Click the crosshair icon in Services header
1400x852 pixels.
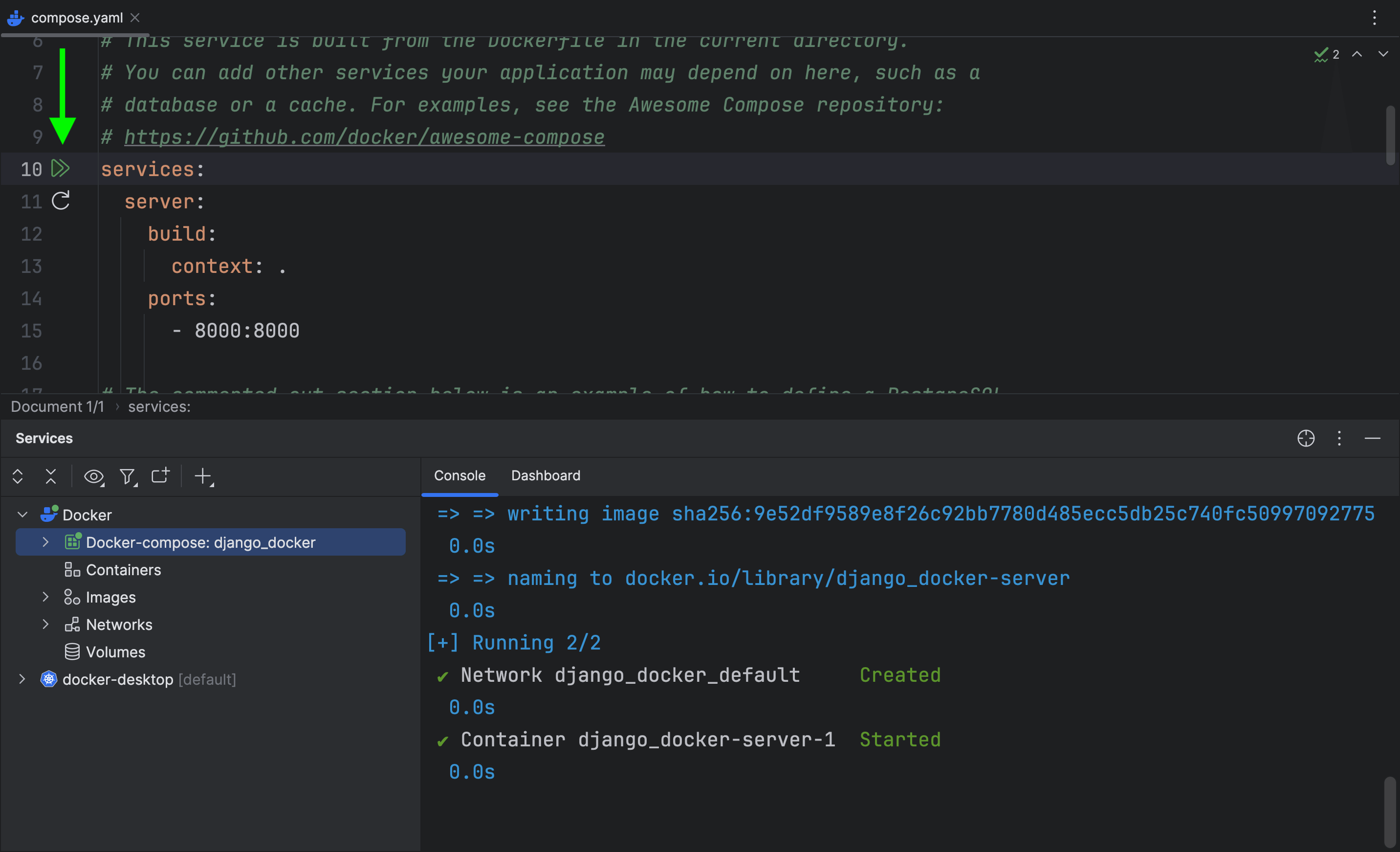tap(1306, 438)
